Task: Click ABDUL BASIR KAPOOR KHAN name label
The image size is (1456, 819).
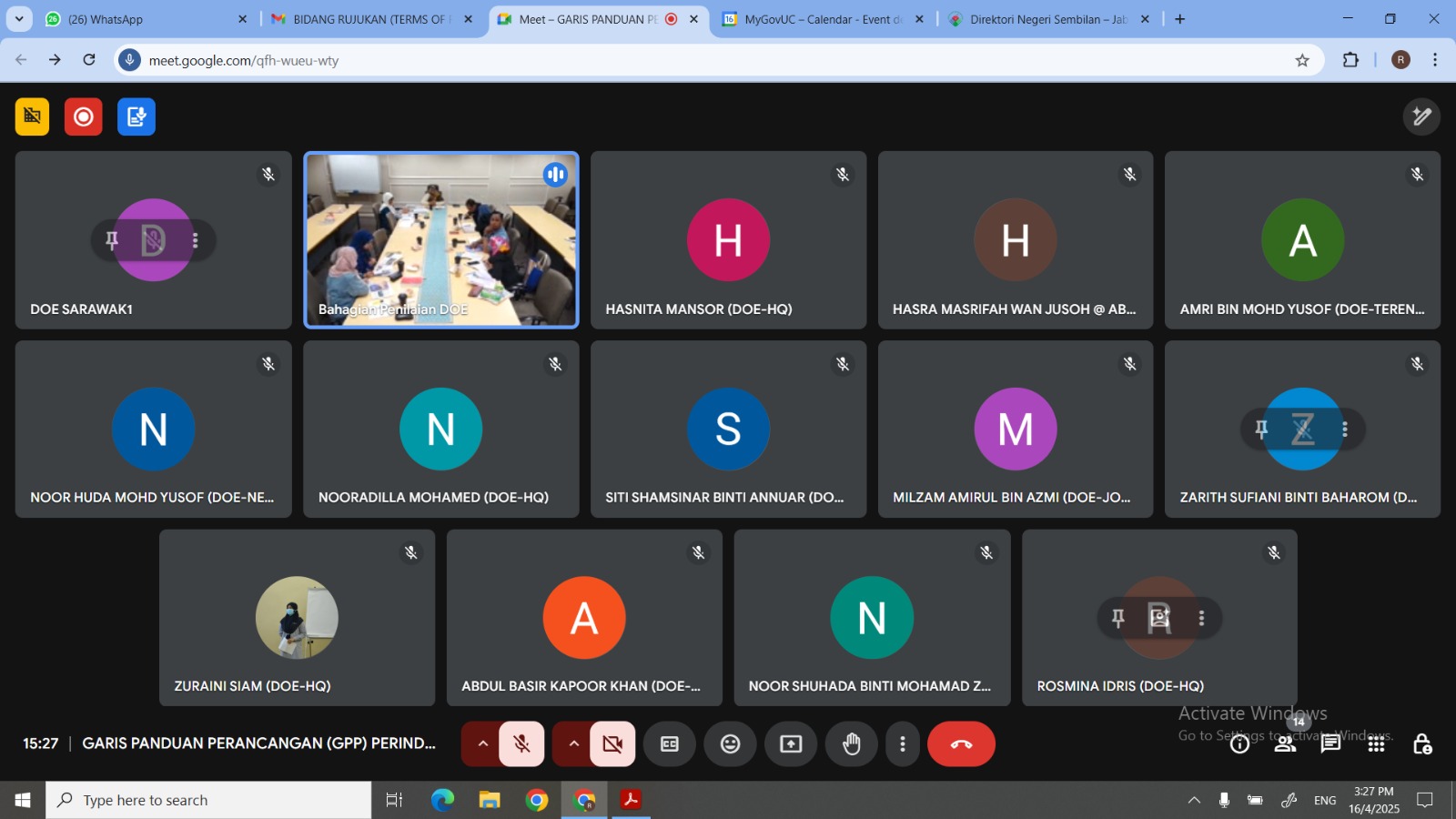Action: tap(581, 686)
